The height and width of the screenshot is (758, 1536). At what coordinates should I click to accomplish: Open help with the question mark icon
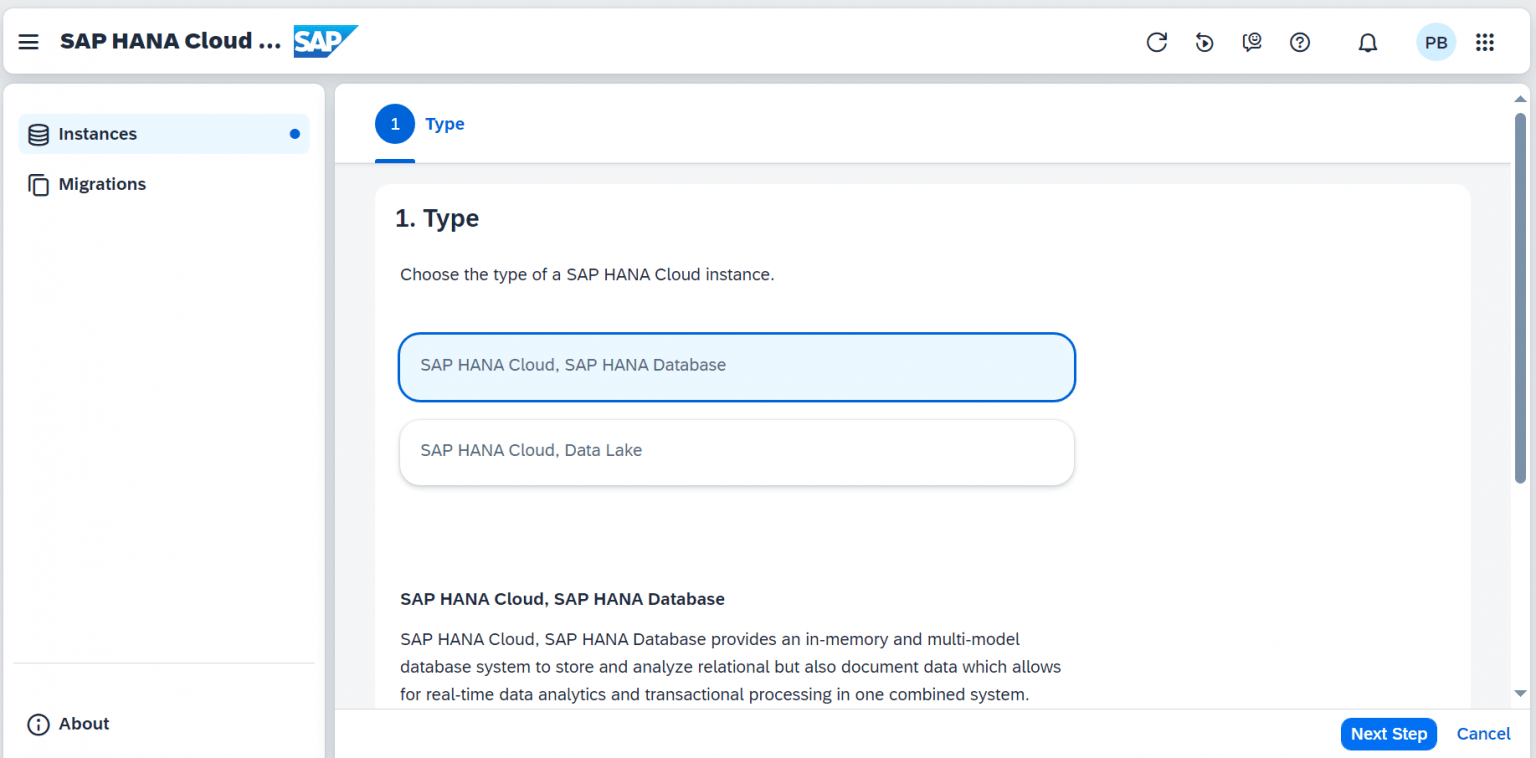pyautogui.click(x=1300, y=42)
